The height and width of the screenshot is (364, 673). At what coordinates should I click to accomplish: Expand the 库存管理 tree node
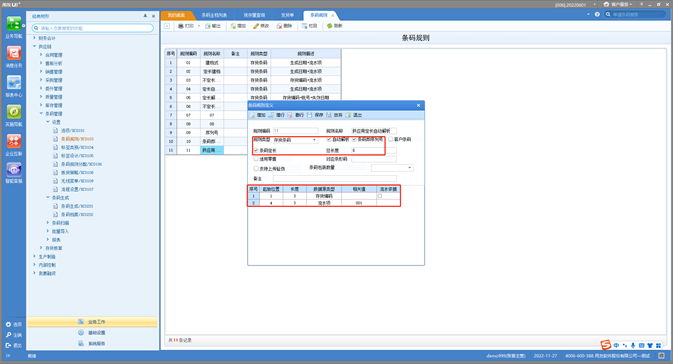coord(41,105)
